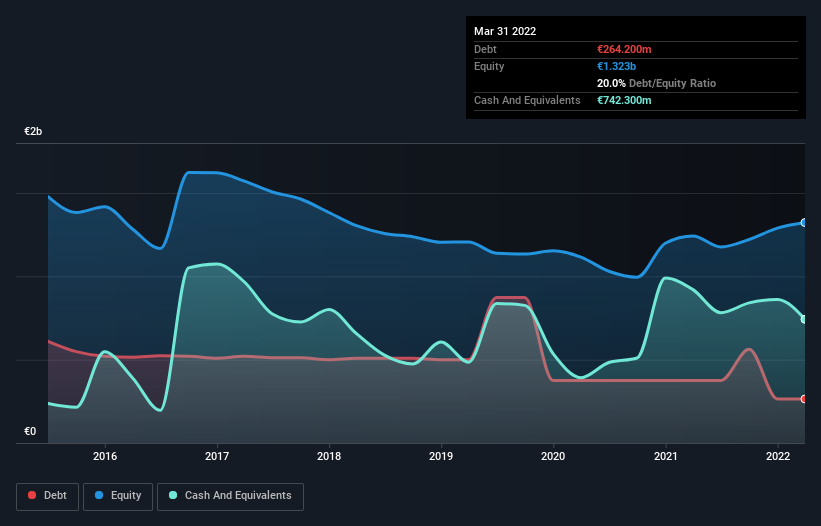The image size is (821, 526).
Task: Click the €742.300m cash value
Action: pyautogui.click(x=624, y=100)
